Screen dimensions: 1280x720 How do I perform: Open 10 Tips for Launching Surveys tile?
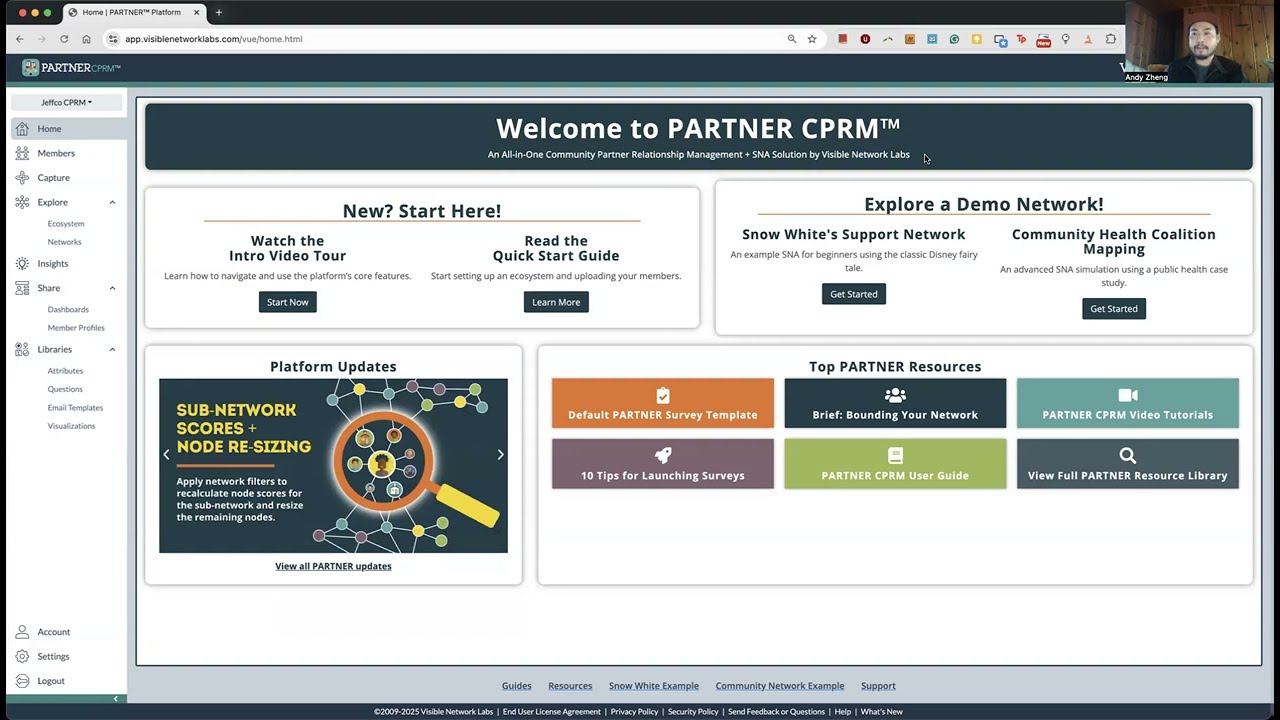663,464
